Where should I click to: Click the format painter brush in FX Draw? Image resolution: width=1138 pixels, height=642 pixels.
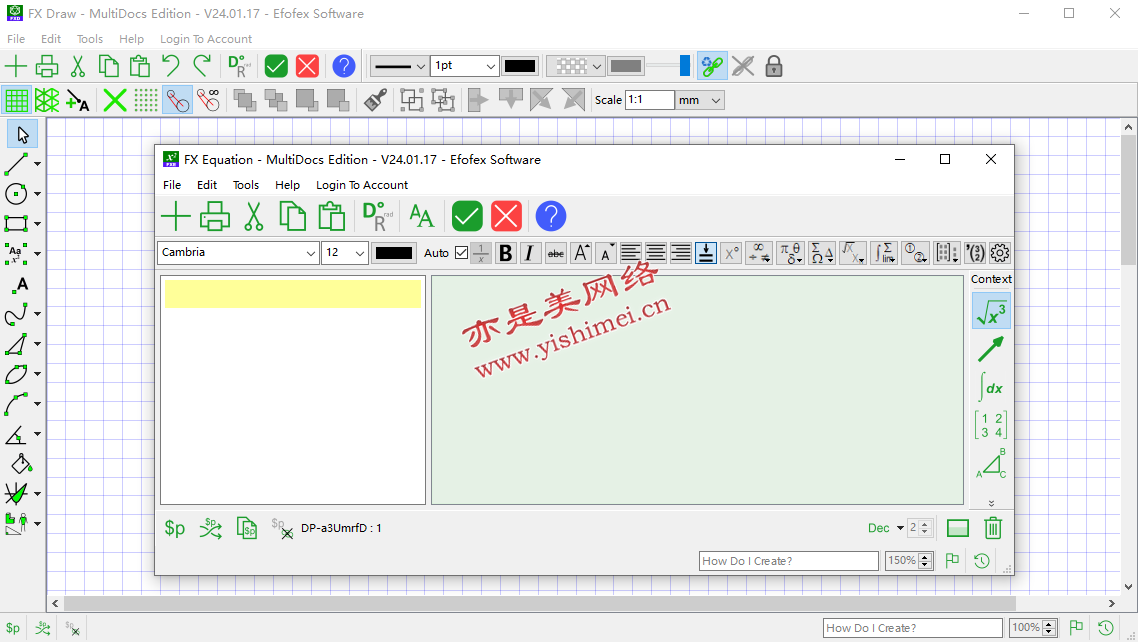375,100
